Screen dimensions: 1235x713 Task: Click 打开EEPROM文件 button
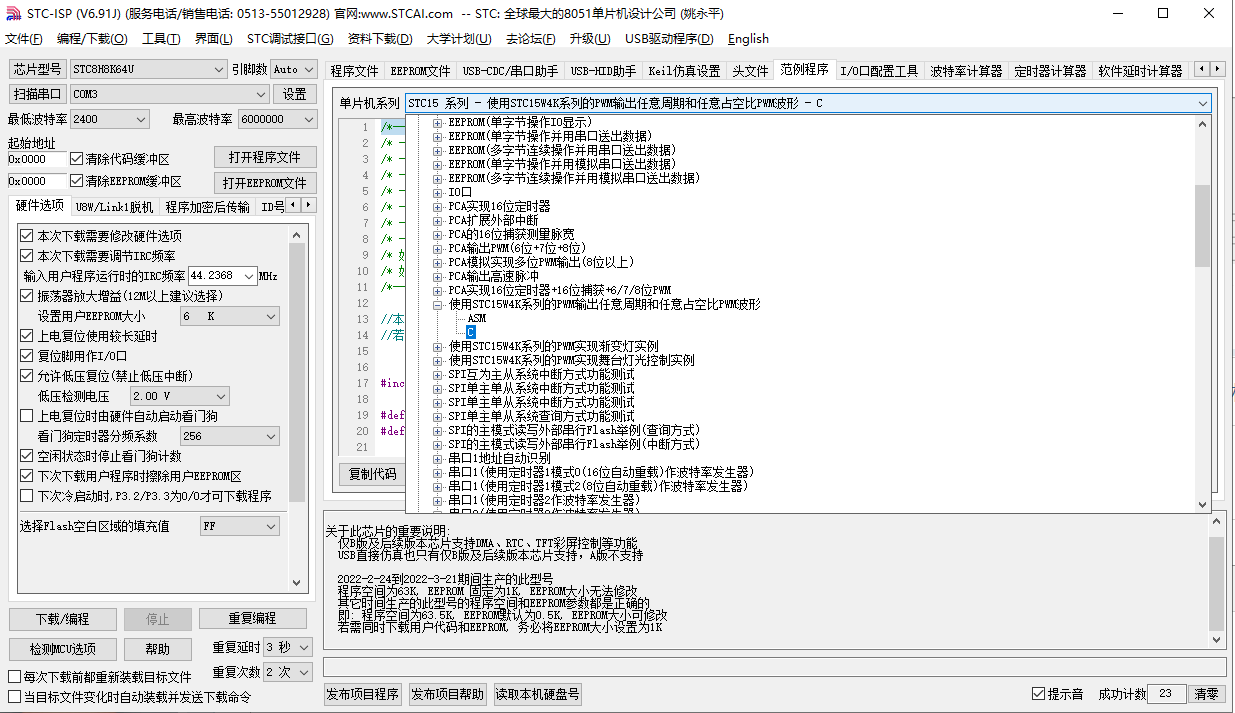[265, 183]
